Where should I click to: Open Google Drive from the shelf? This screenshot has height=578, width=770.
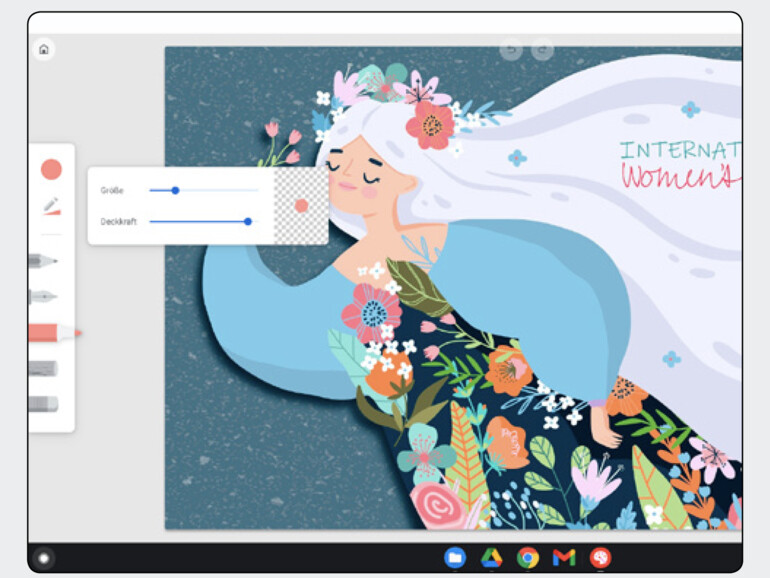tap(491, 558)
